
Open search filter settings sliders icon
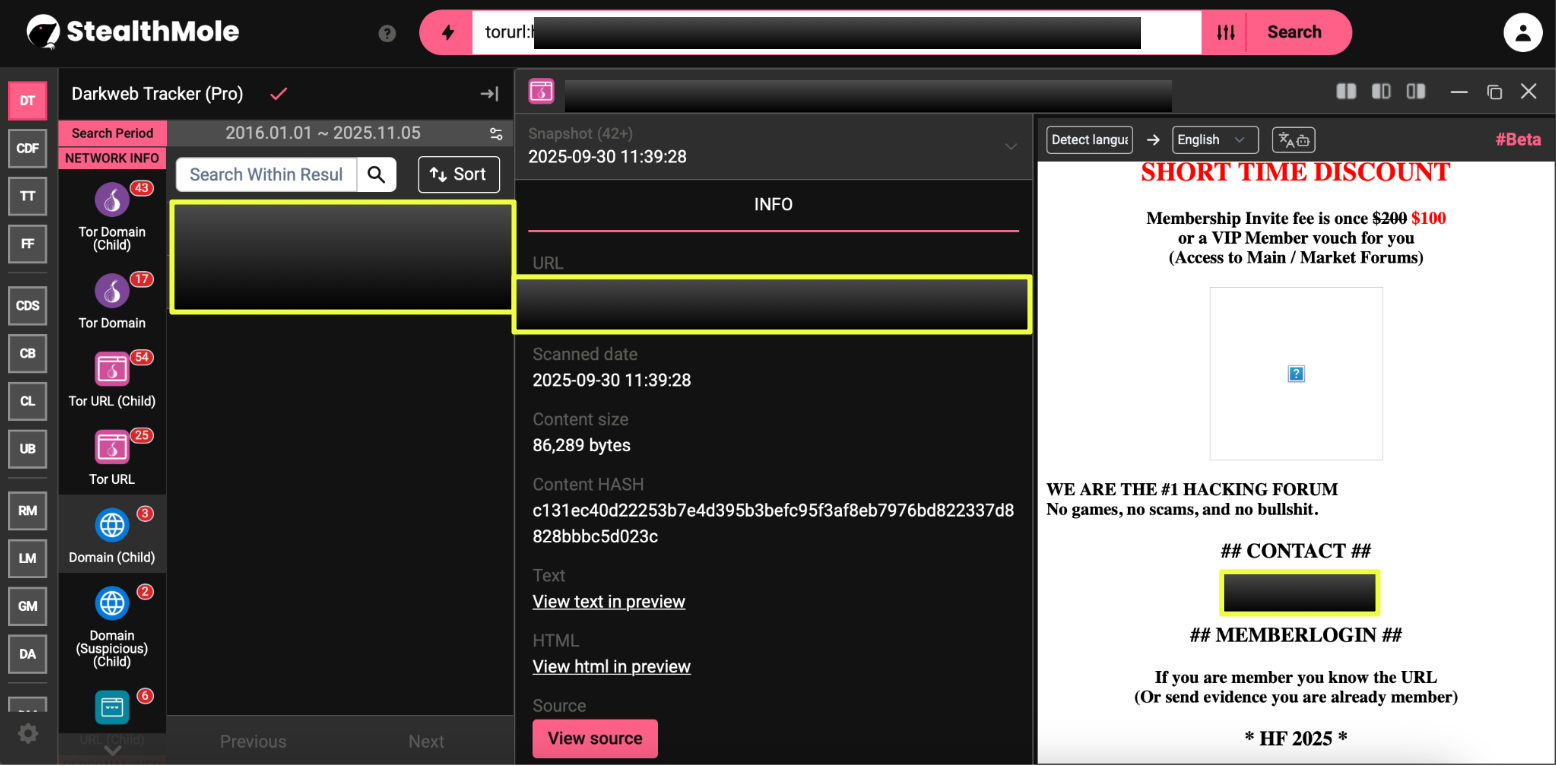pos(1225,33)
